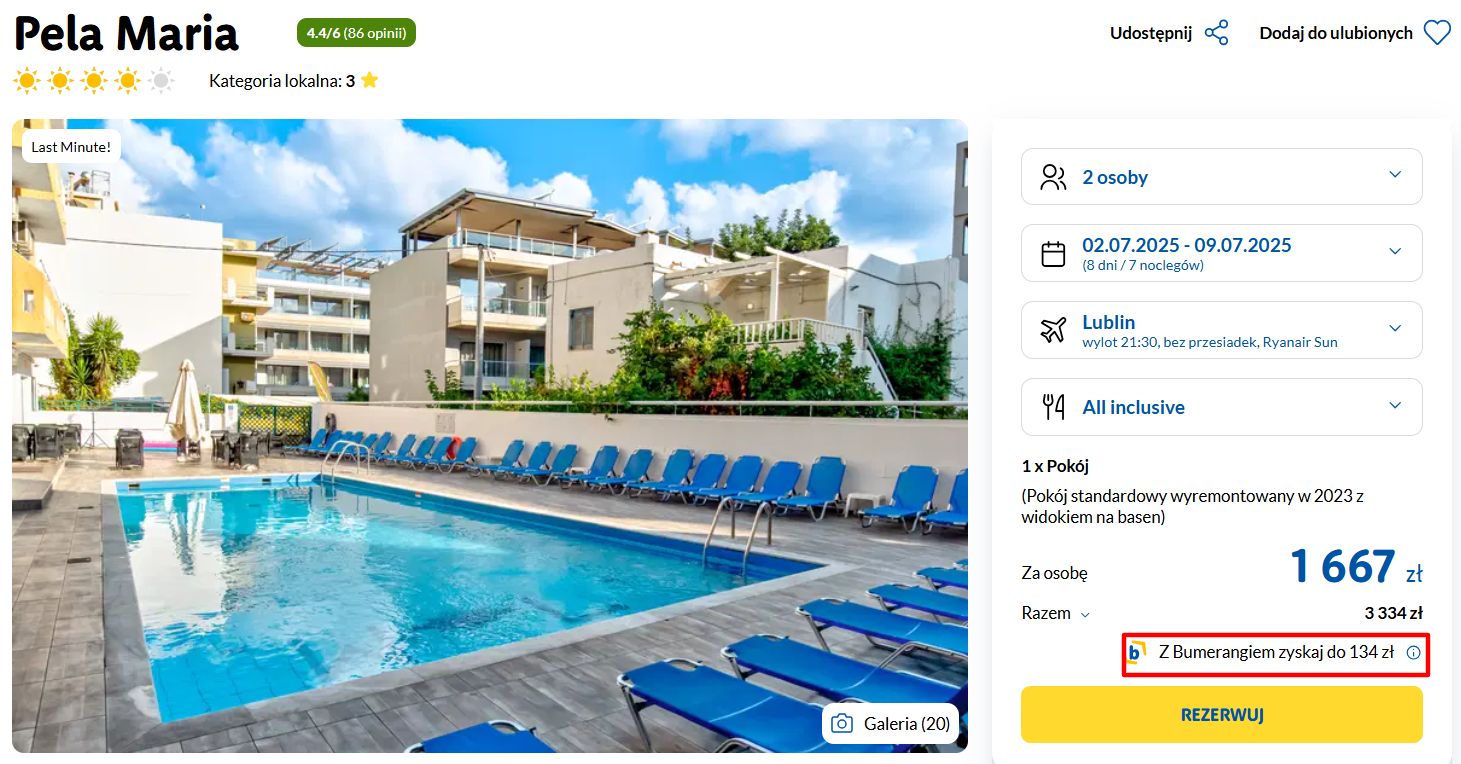1461x764 pixels.
Task: Click the heart favorites icon
Action: (1437, 33)
